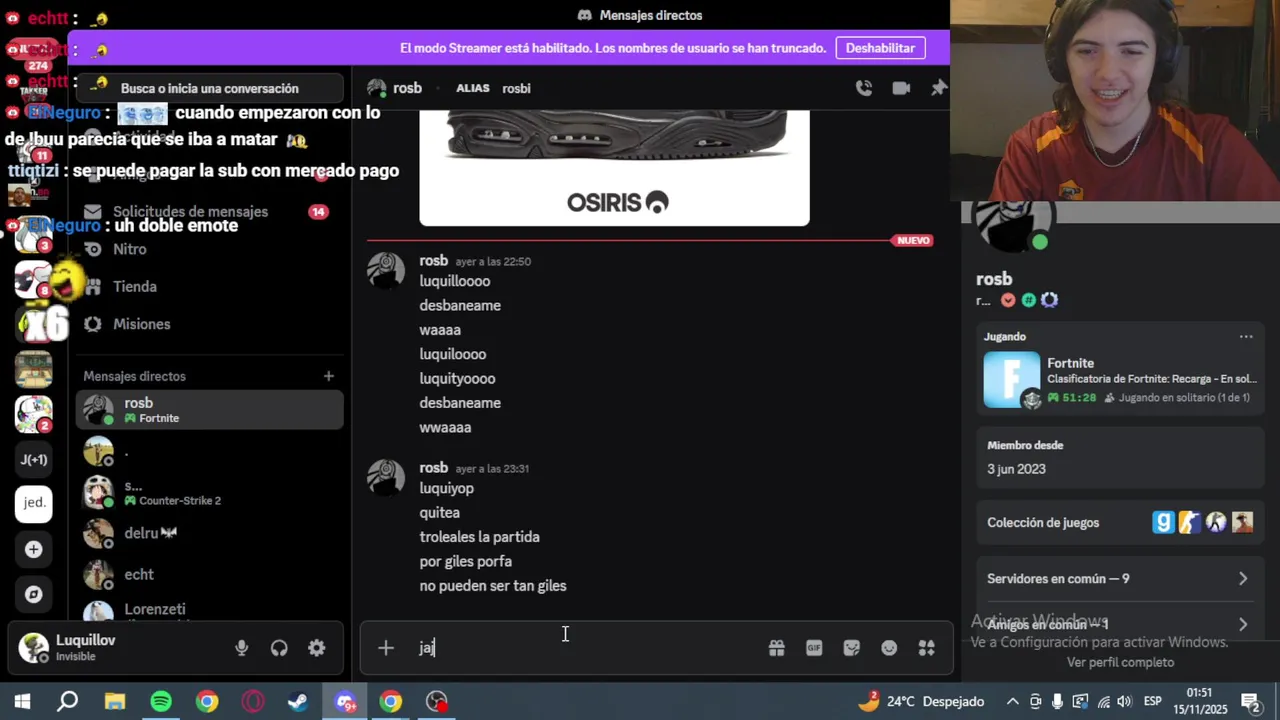
Task: Open Steam from taskbar
Action: click(298, 702)
